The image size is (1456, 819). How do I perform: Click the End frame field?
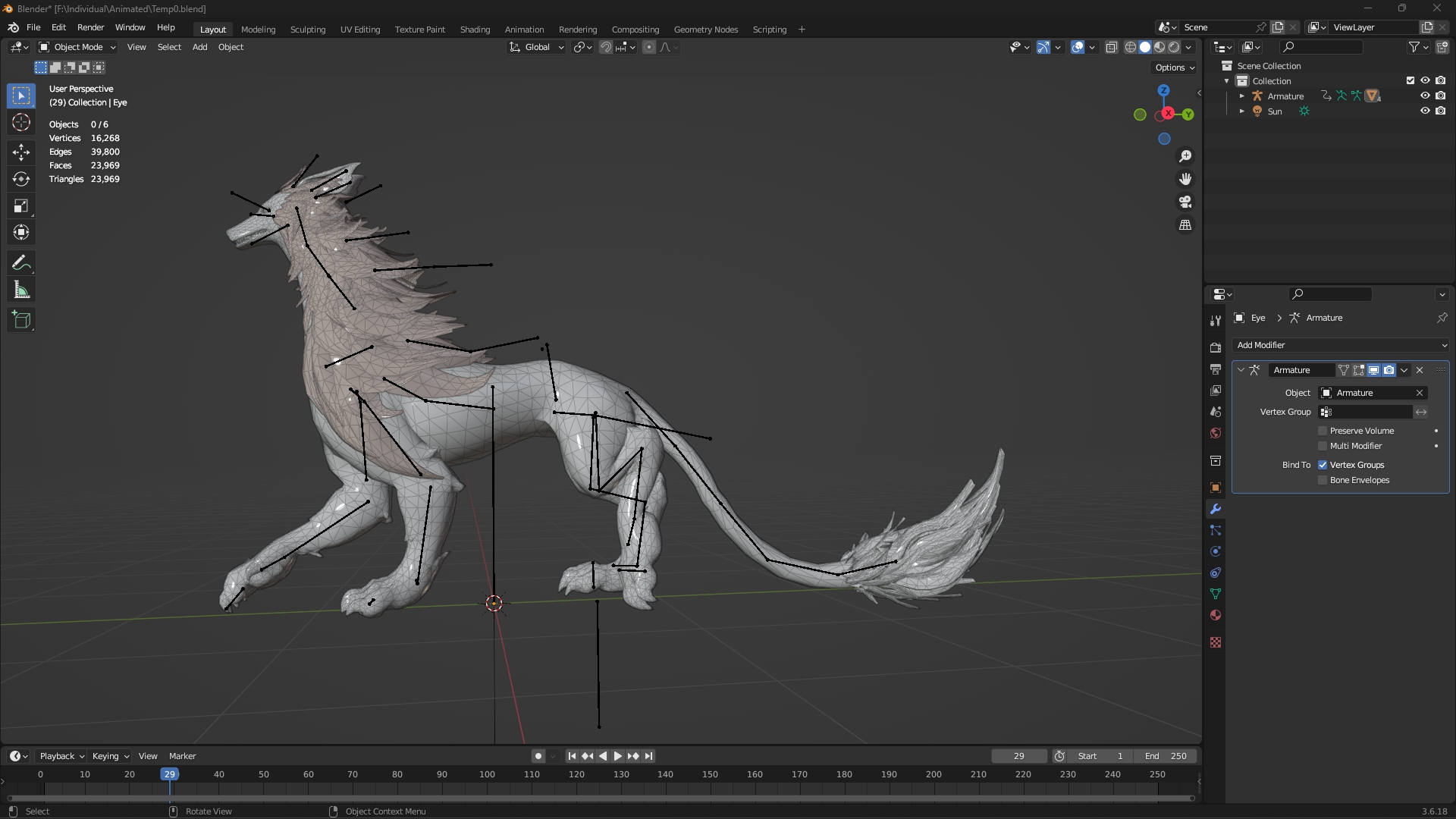1166,756
